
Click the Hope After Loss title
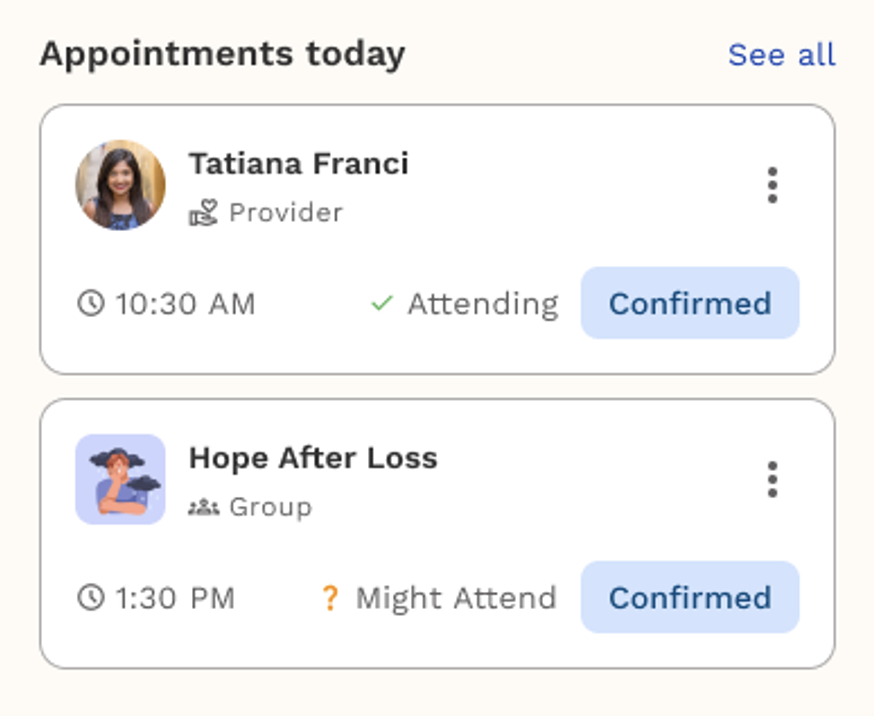click(x=313, y=458)
